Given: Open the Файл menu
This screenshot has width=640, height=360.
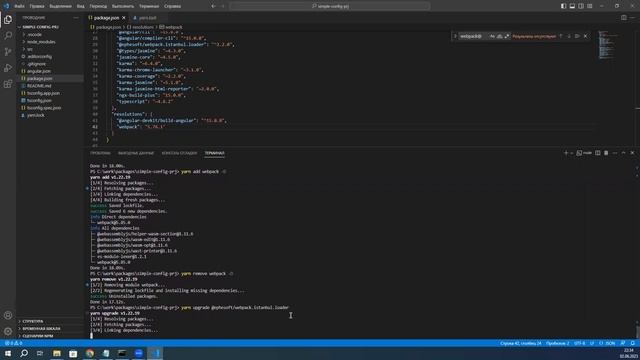Looking at the screenshot, I should (19, 6).
